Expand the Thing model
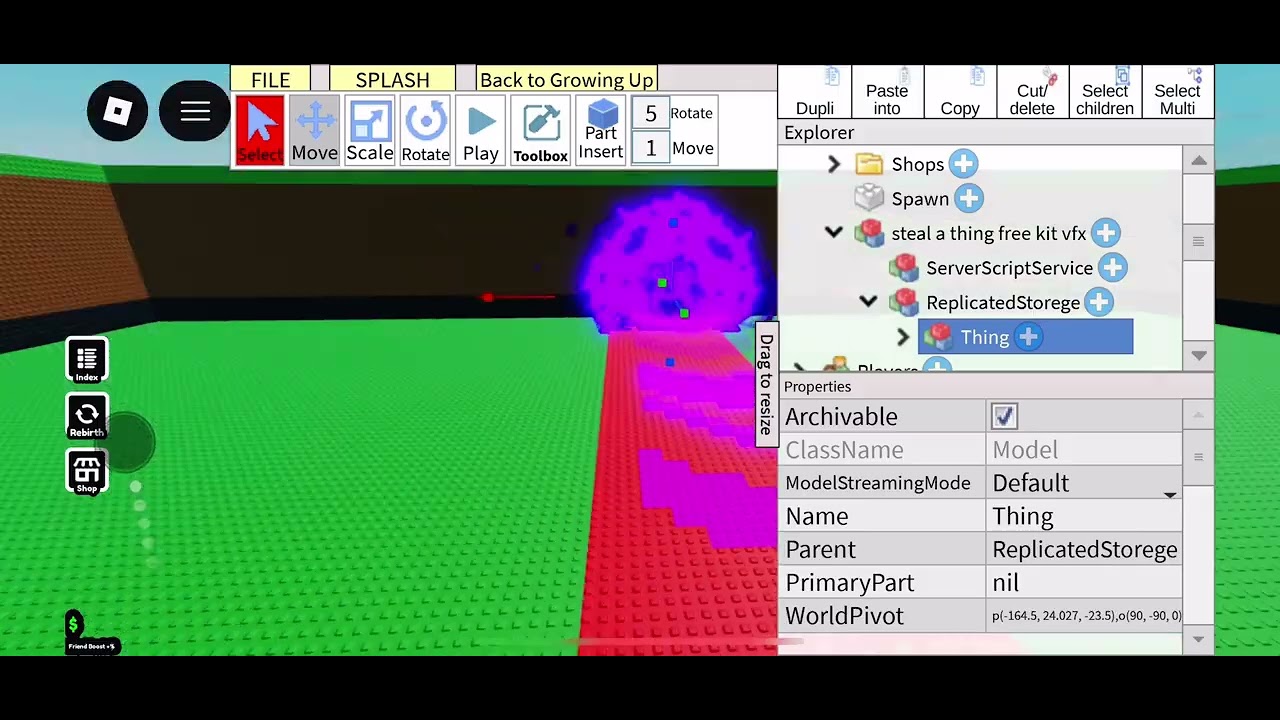 point(903,337)
